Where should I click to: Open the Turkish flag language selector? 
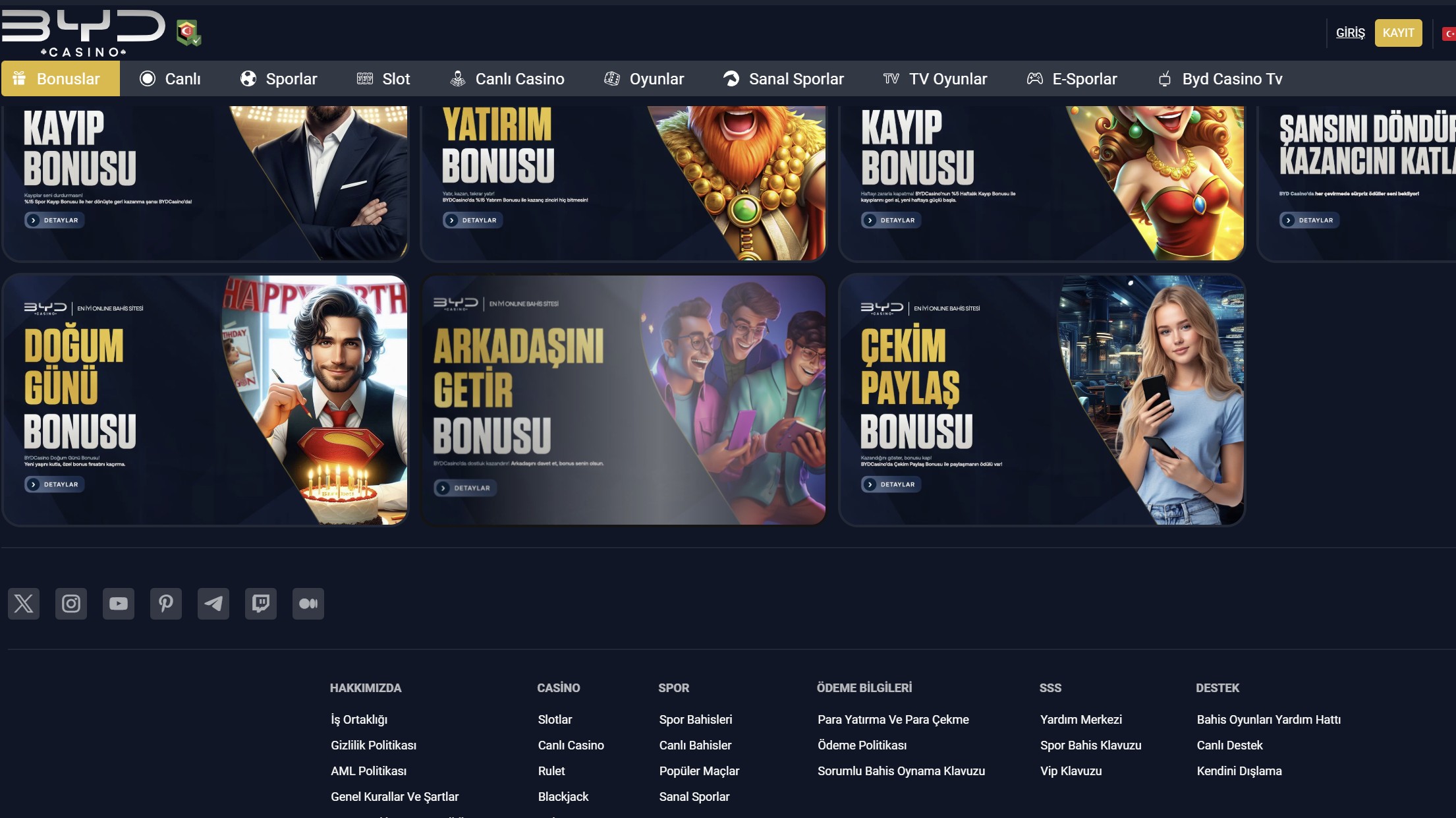point(1448,32)
